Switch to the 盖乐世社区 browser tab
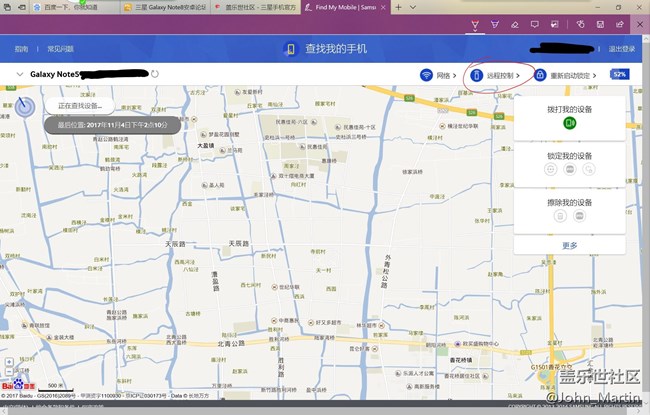 pyautogui.click(x=256, y=7)
